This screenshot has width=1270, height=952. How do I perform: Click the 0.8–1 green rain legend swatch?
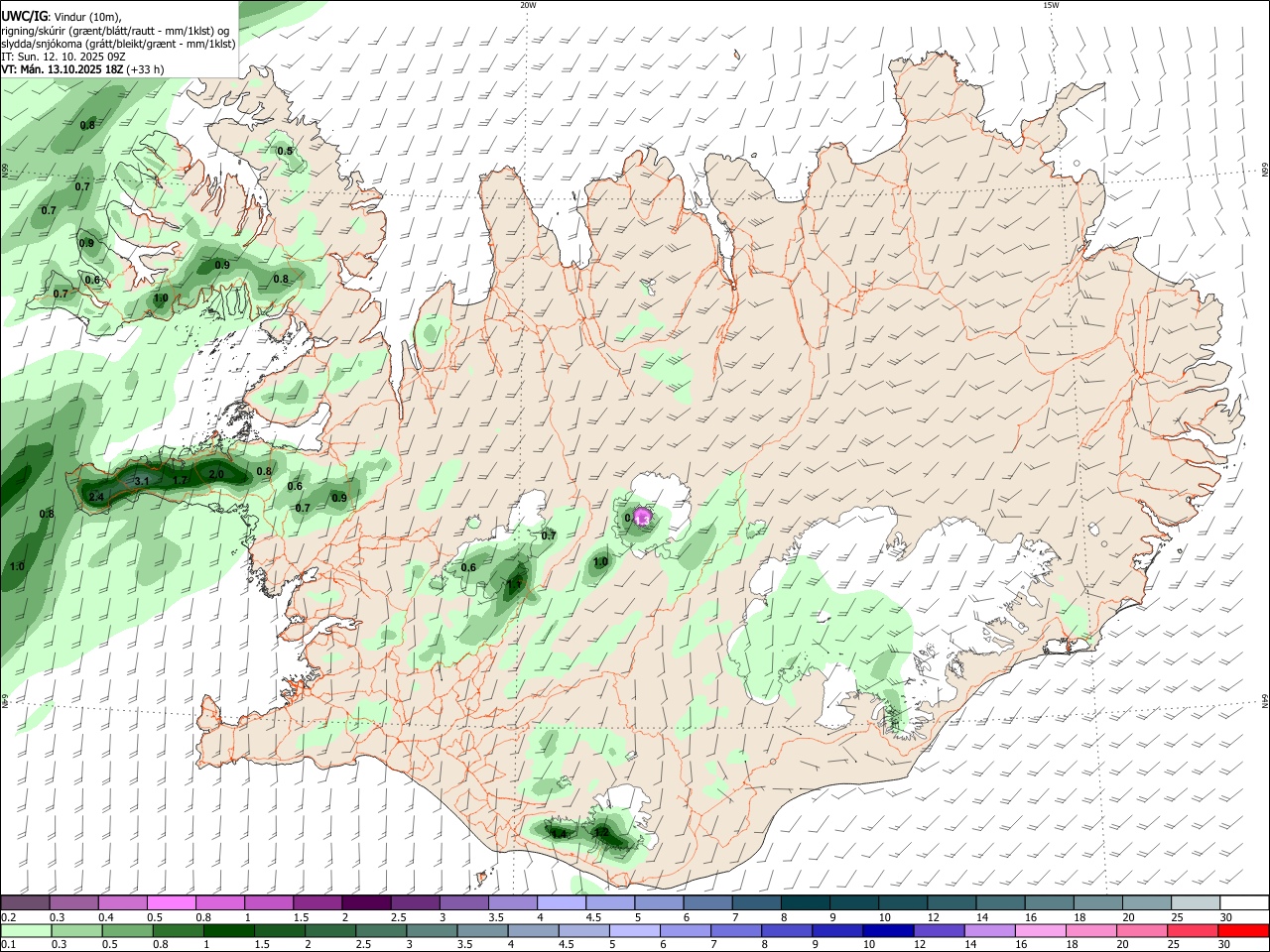[x=179, y=930]
